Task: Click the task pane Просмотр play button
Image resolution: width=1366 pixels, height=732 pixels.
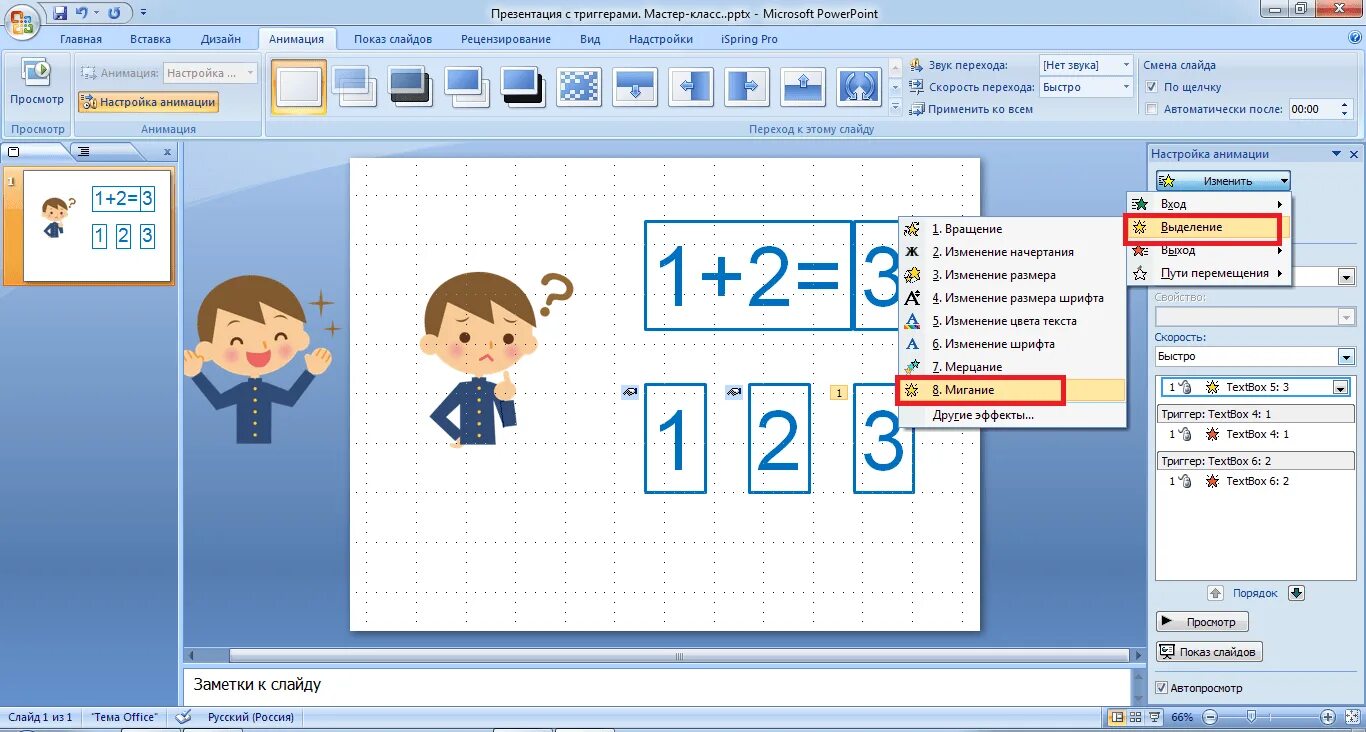Action: (1202, 622)
